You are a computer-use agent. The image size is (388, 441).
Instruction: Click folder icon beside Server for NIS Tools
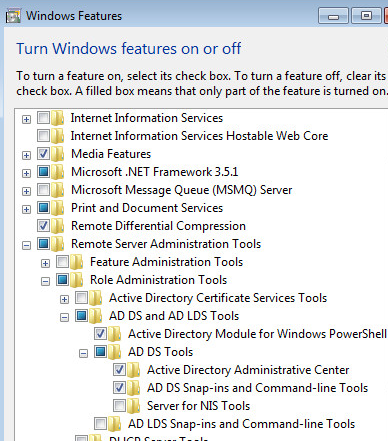pos(134,406)
